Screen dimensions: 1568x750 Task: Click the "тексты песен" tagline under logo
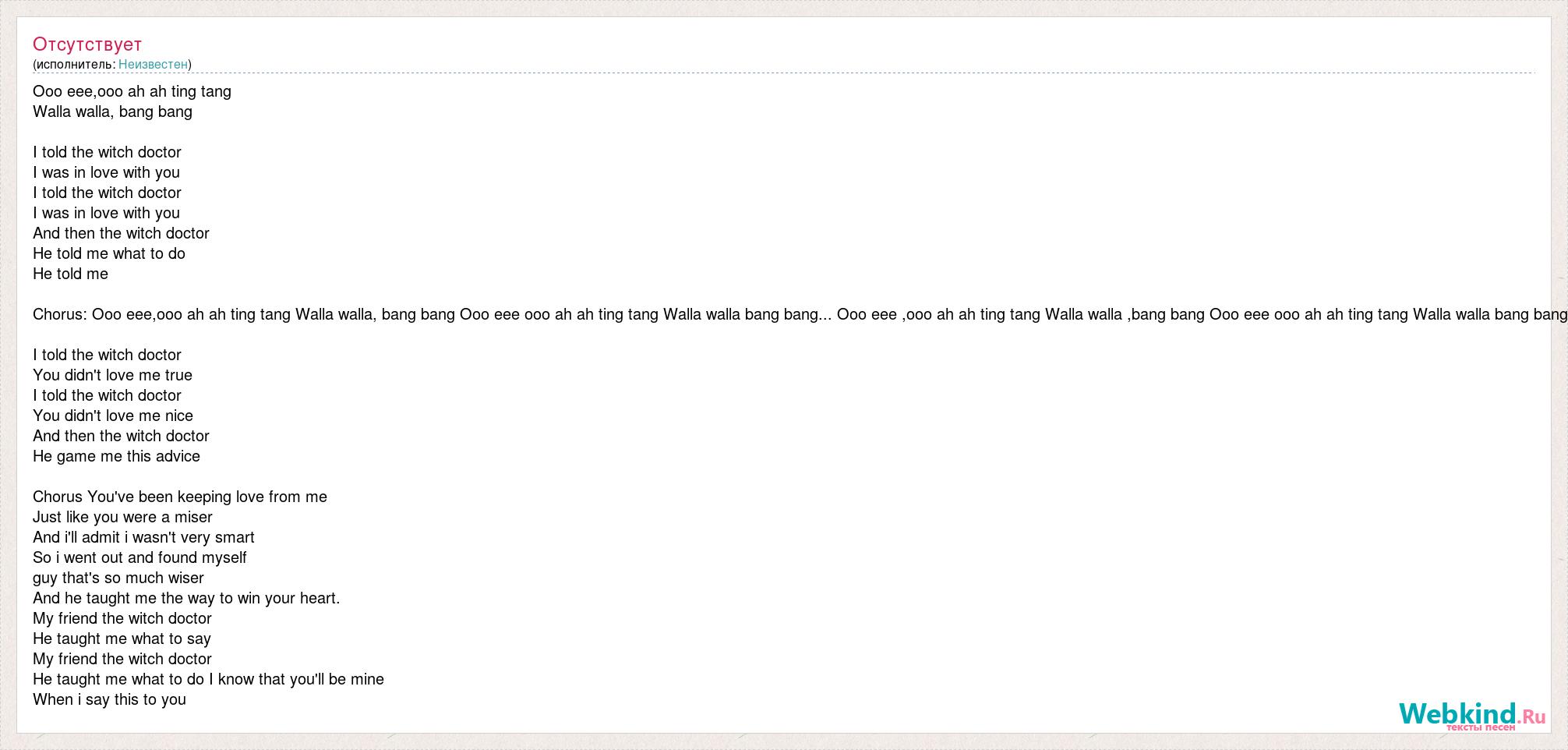pos(1481,727)
